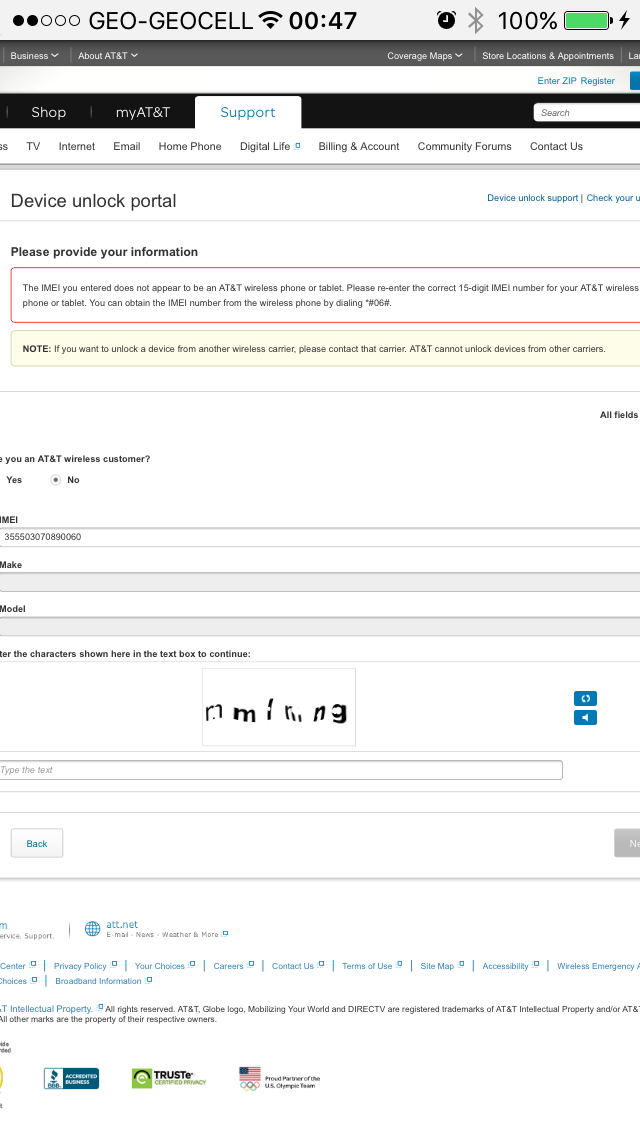
Task: Click the att.net globe icon
Action: click(x=92, y=929)
